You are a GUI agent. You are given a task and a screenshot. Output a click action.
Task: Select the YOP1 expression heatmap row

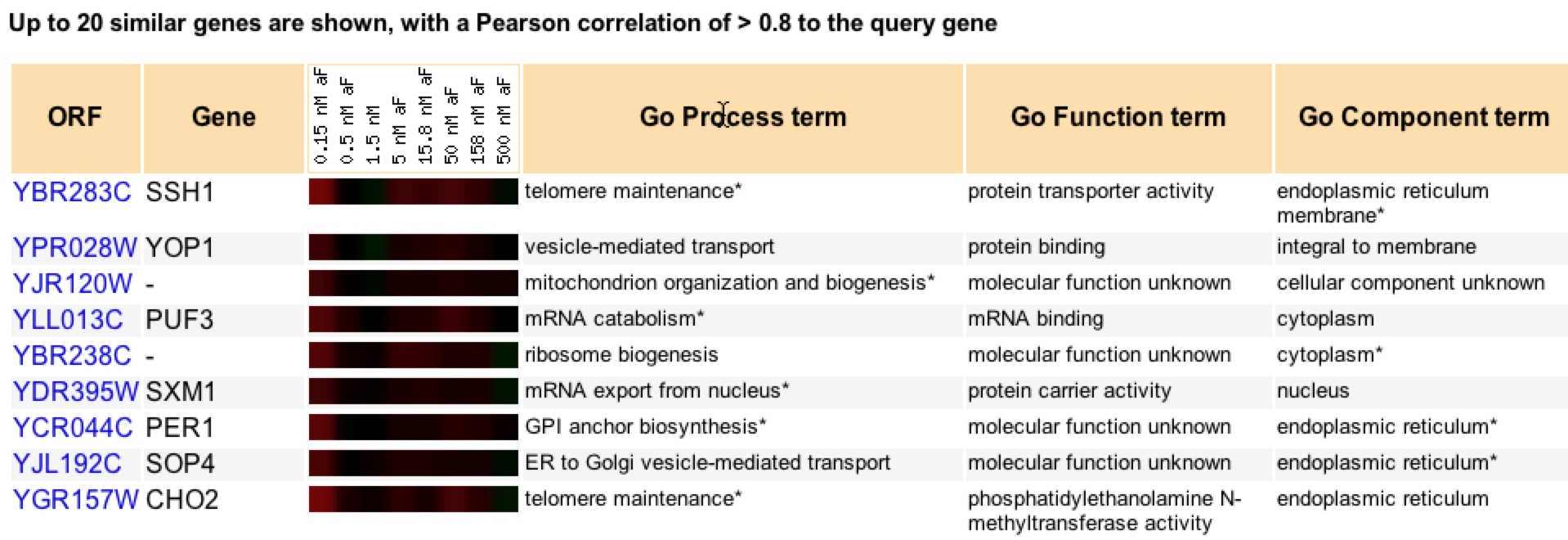pos(414,247)
